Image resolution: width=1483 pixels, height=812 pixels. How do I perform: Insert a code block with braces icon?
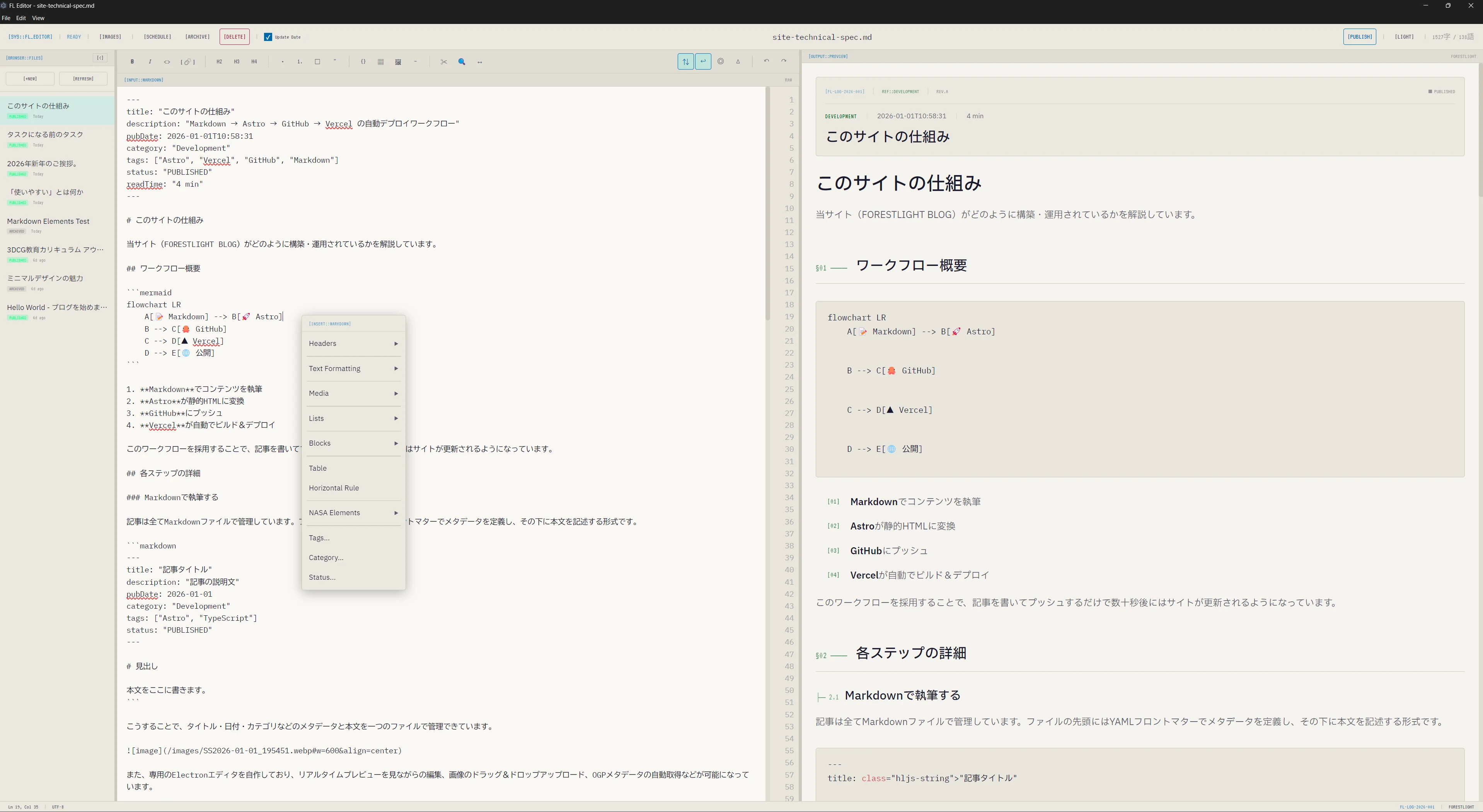(363, 61)
